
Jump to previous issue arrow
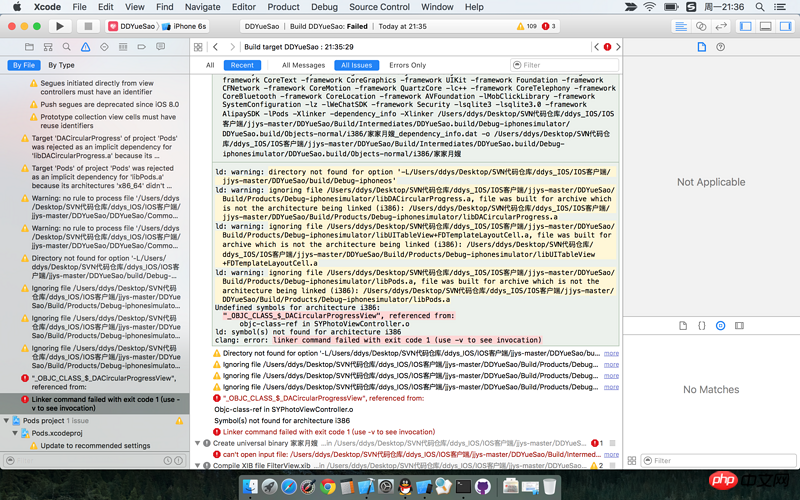tap(596, 47)
